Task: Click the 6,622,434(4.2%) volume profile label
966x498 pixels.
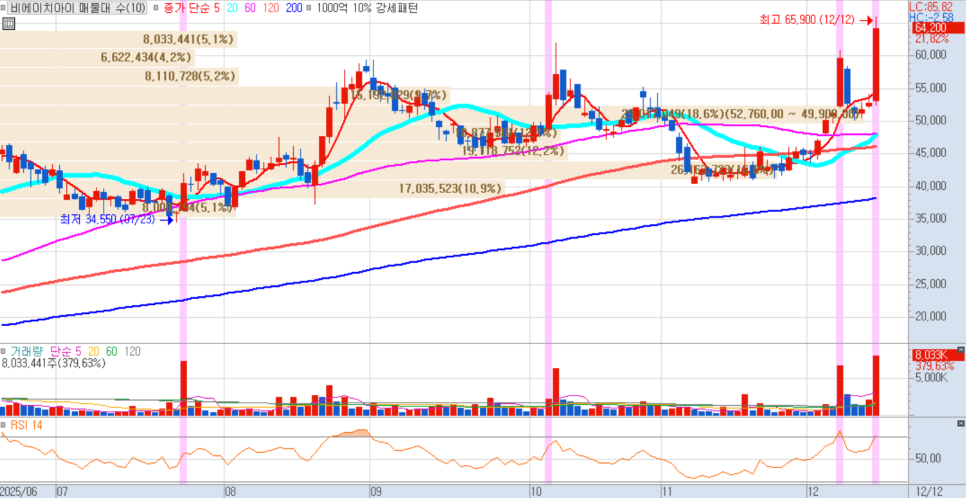Action: point(147,58)
